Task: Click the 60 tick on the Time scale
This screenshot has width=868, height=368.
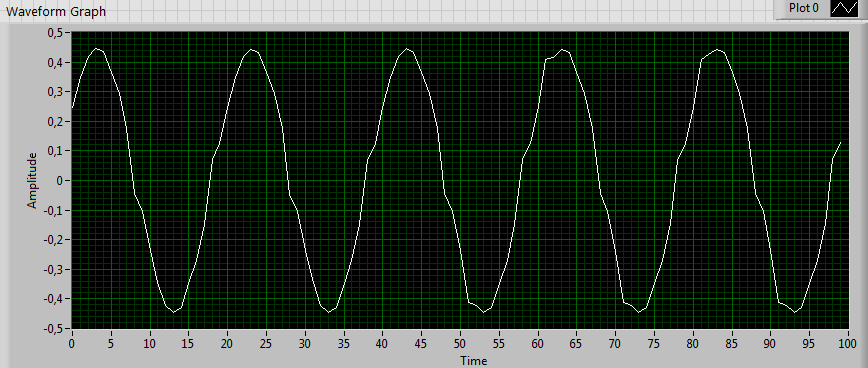Action: pos(538,344)
